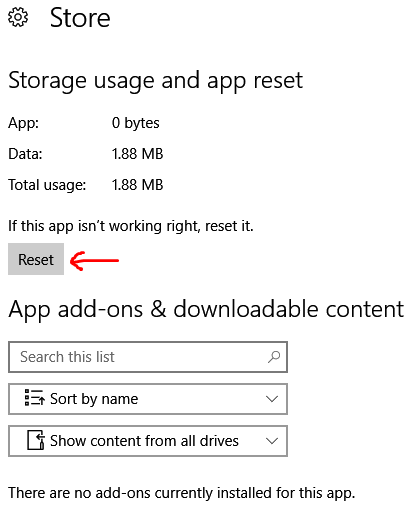Click the 'If this app isn't working right' text
Viewport: 415px width, 514px height.
[x=131, y=226]
